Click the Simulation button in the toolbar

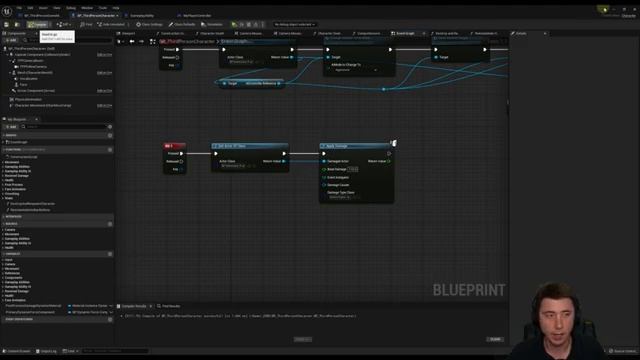coord(212,24)
